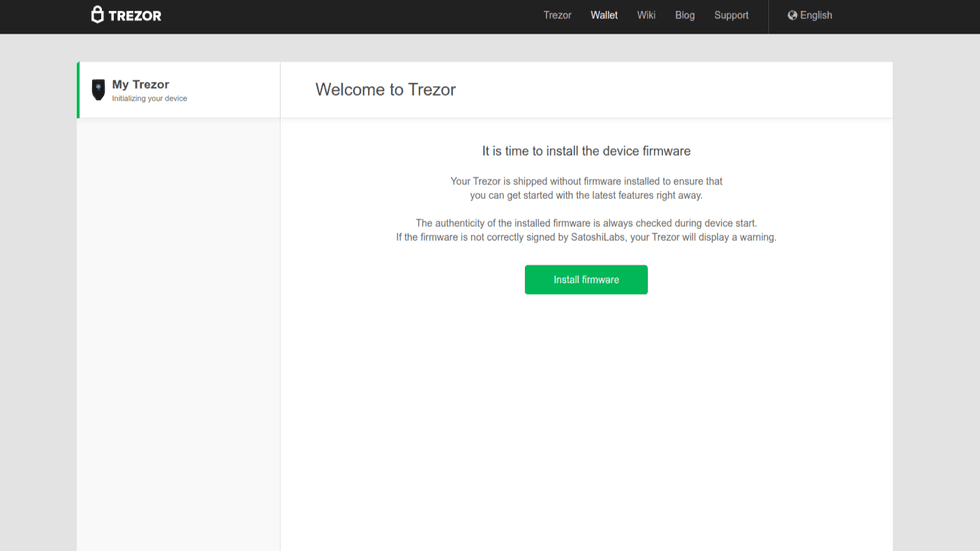980x551 pixels.
Task: Click the TREZOR wordmark in the header
Action: pos(135,16)
